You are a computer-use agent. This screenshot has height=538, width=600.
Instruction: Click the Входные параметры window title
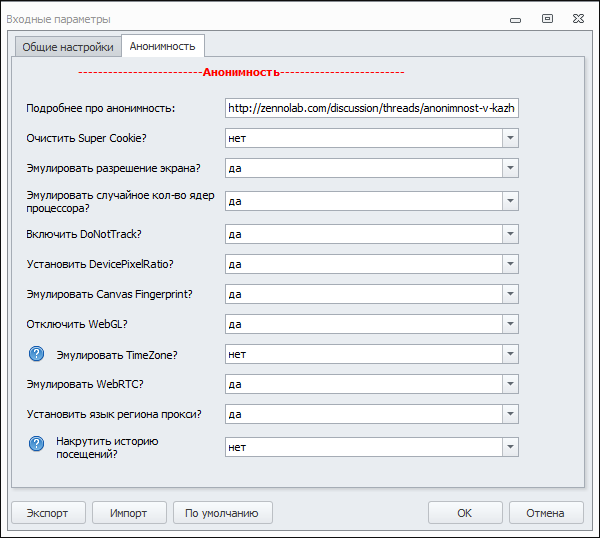pos(59,19)
